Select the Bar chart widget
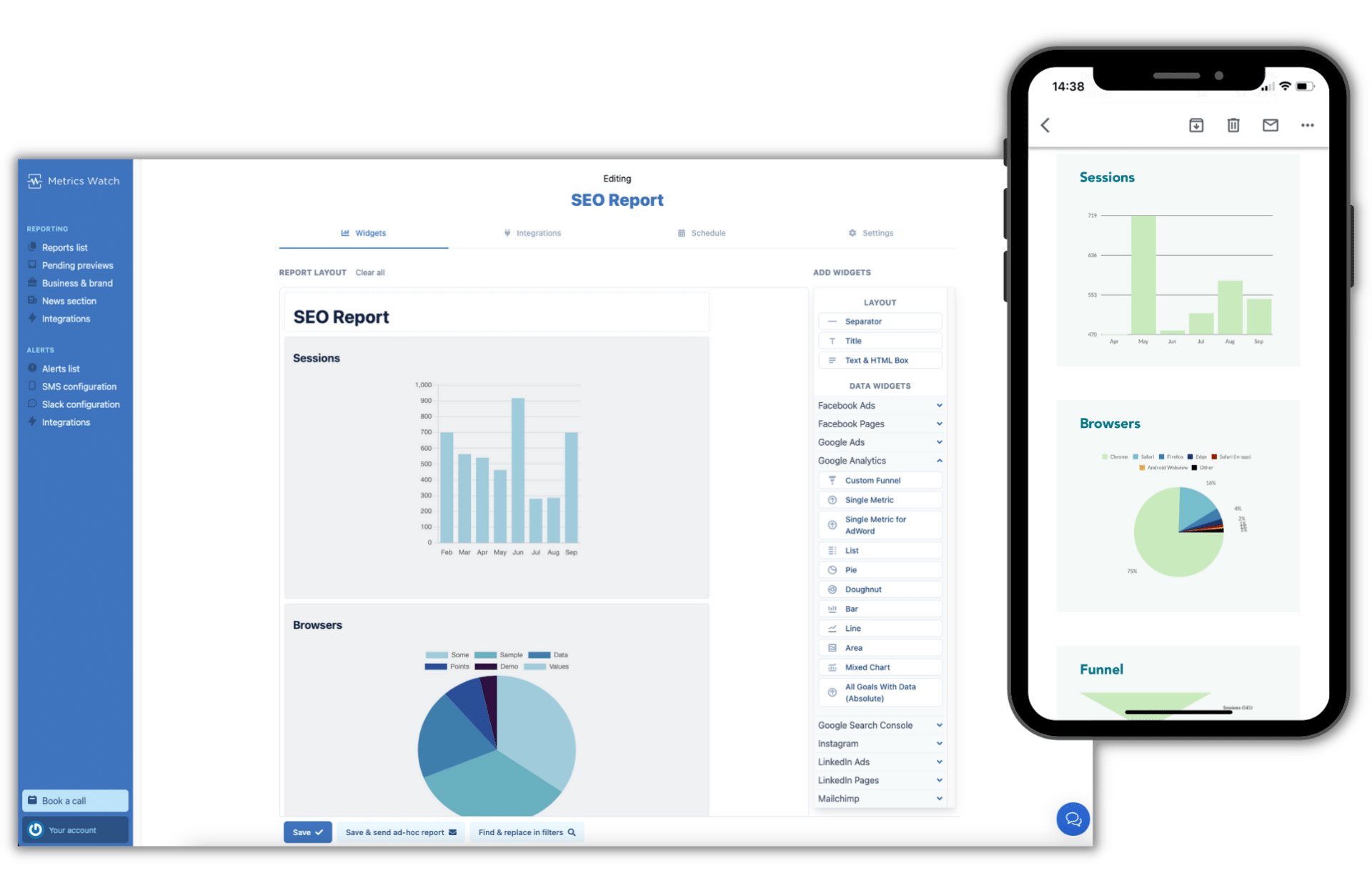 [880, 608]
